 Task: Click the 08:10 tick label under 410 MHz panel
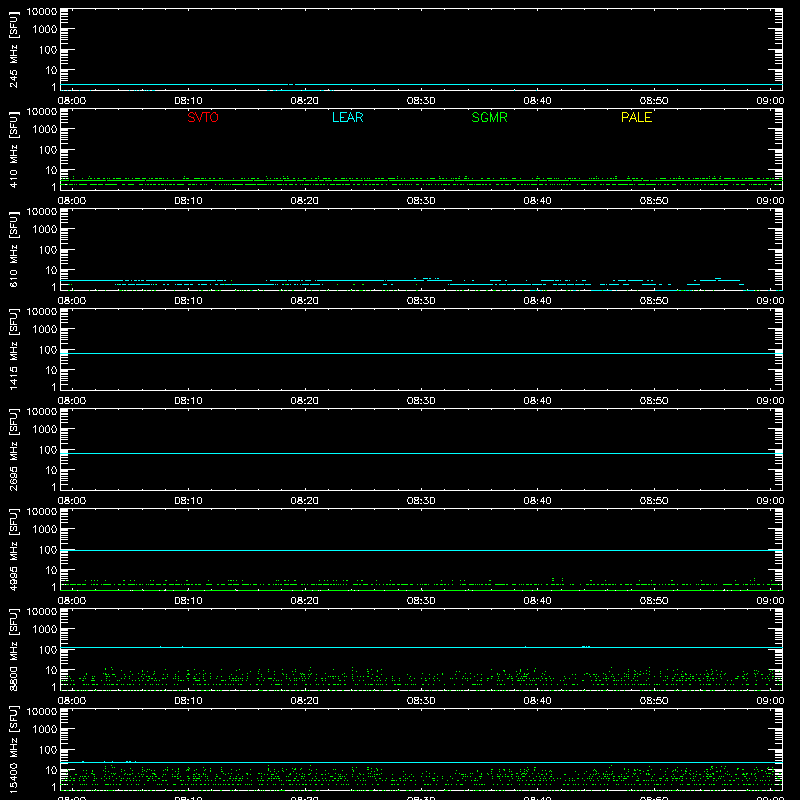click(188, 201)
